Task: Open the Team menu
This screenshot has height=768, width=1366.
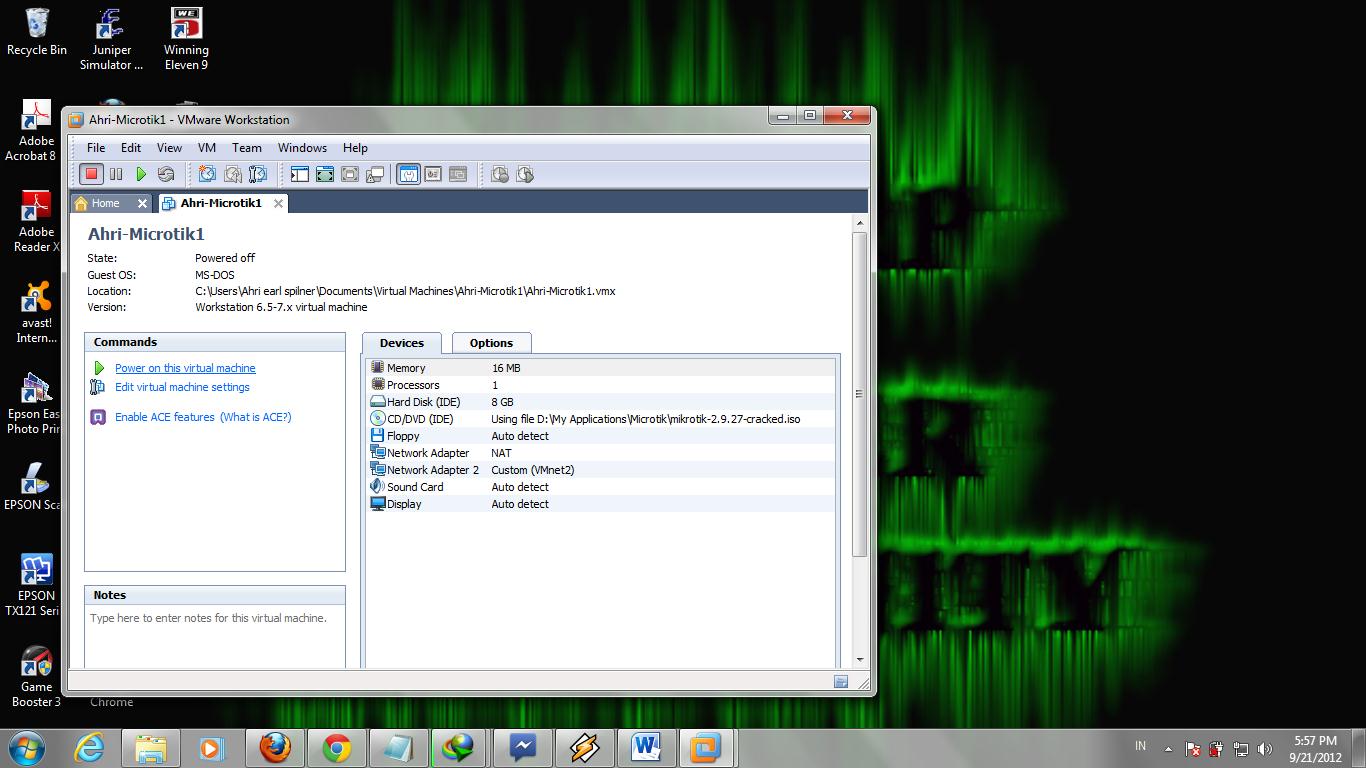Action: pos(247,147)
